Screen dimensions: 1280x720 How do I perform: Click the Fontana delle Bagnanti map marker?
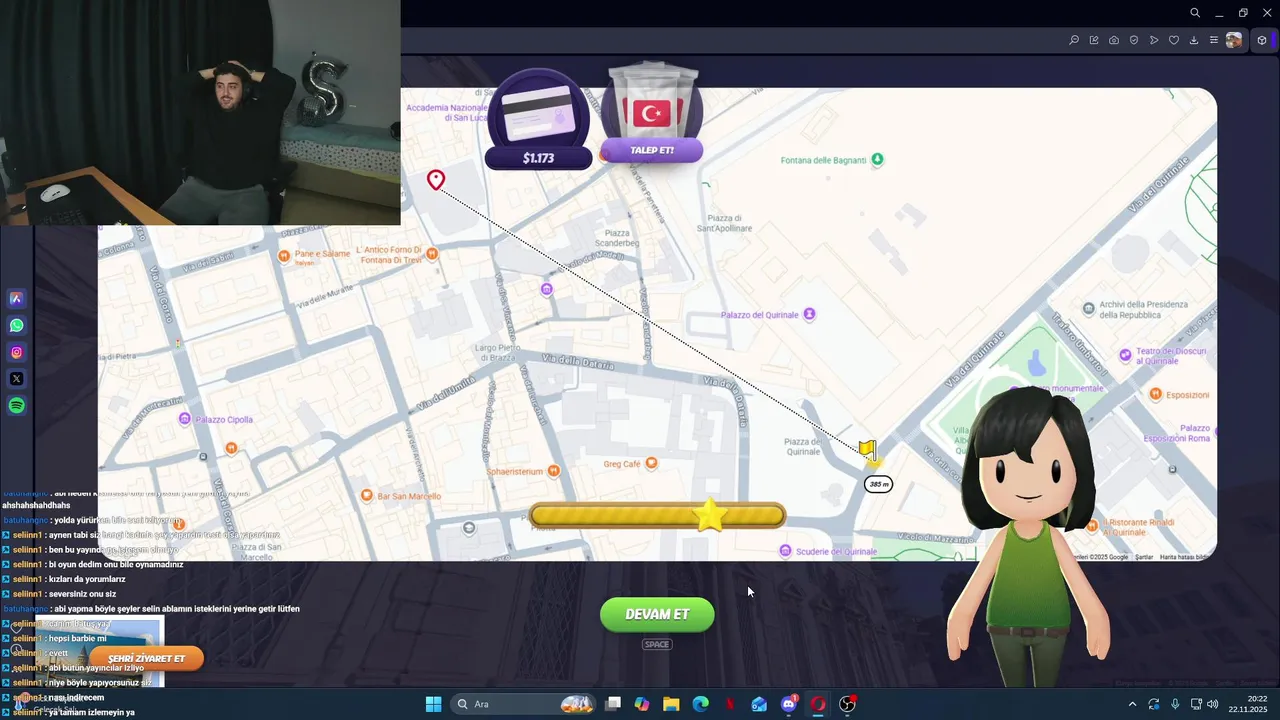click(x=877, y=159)
